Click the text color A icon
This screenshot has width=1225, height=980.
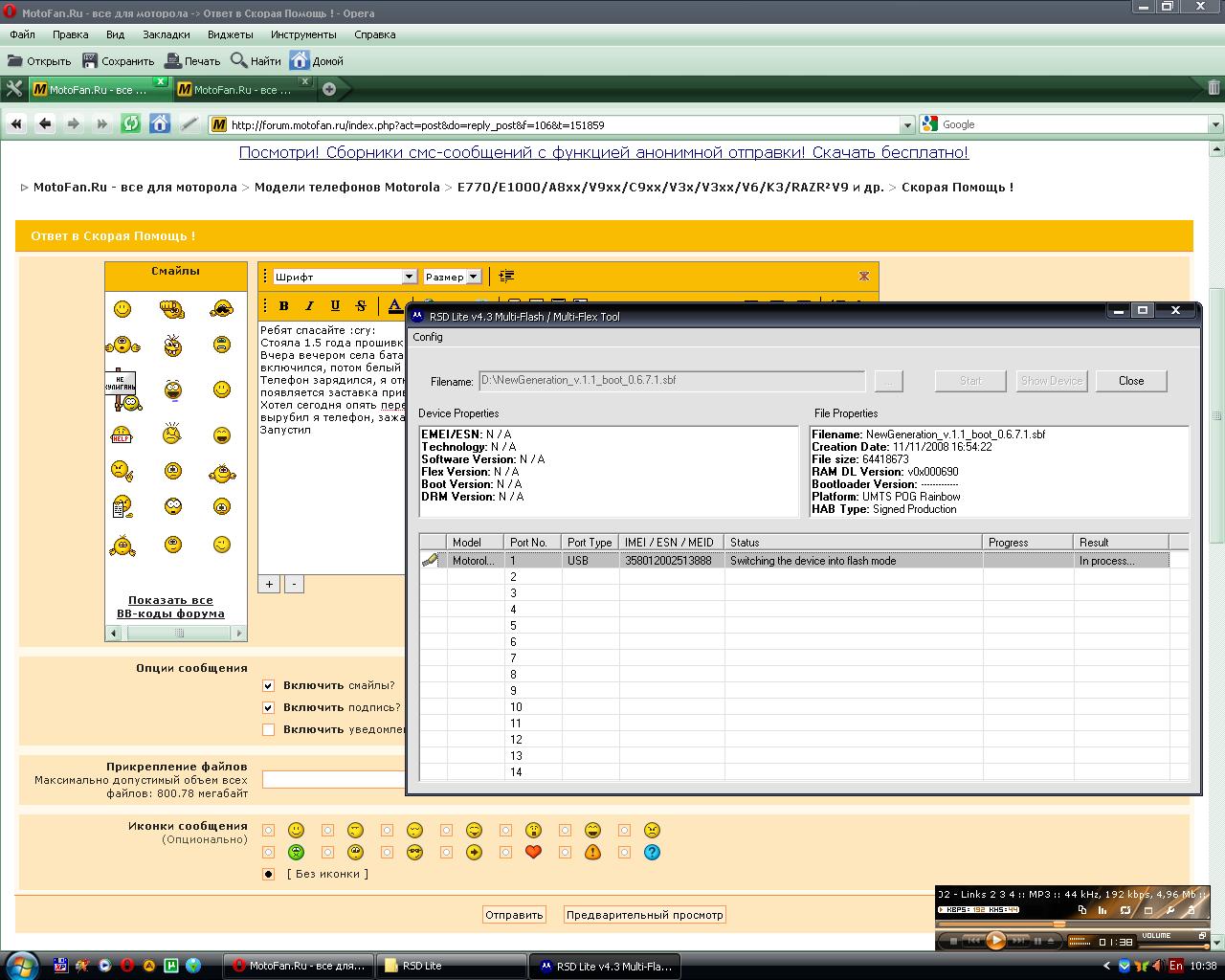coord(394,305)
